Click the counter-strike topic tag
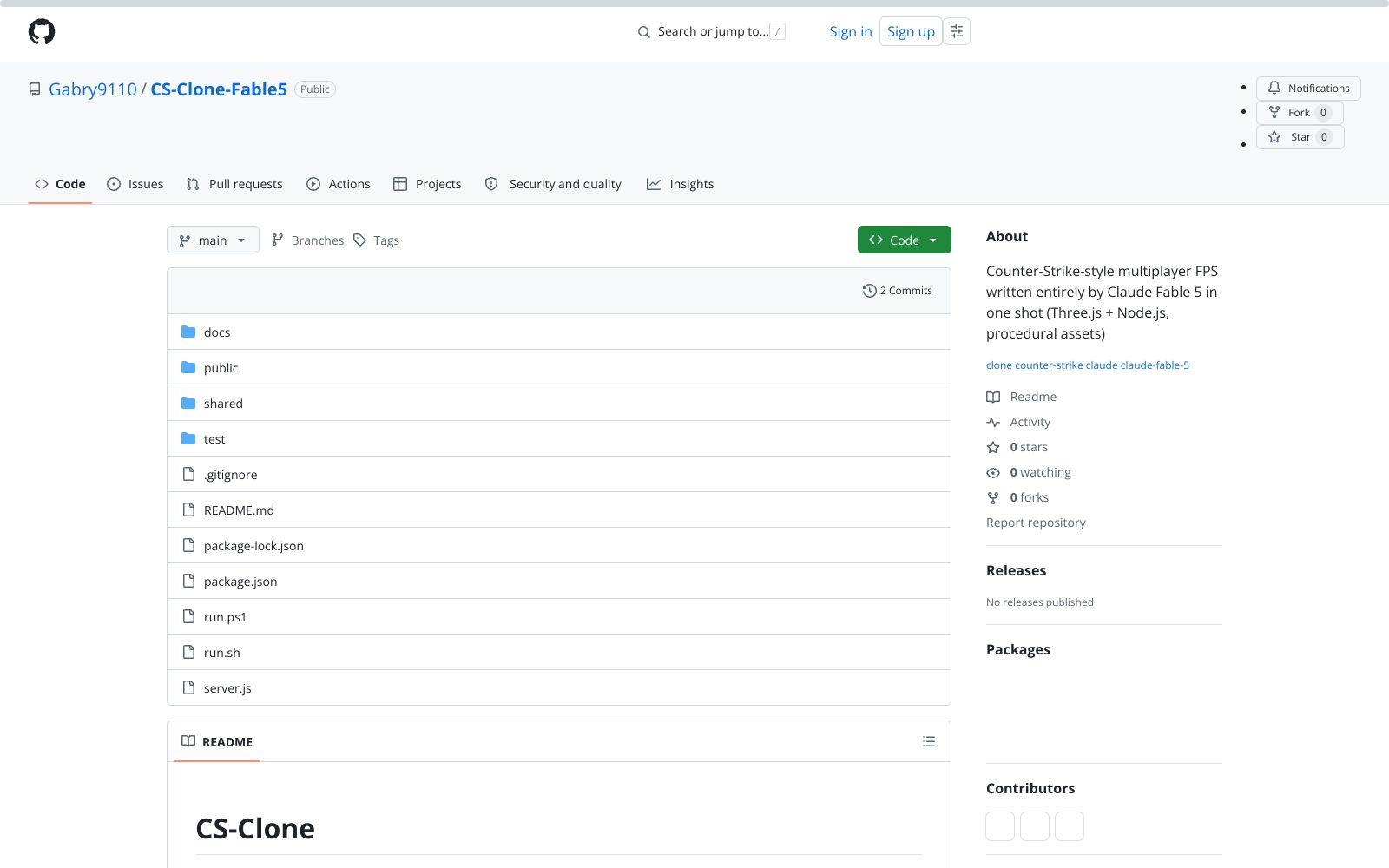The image size is (1389, 868). (1049, 365)
